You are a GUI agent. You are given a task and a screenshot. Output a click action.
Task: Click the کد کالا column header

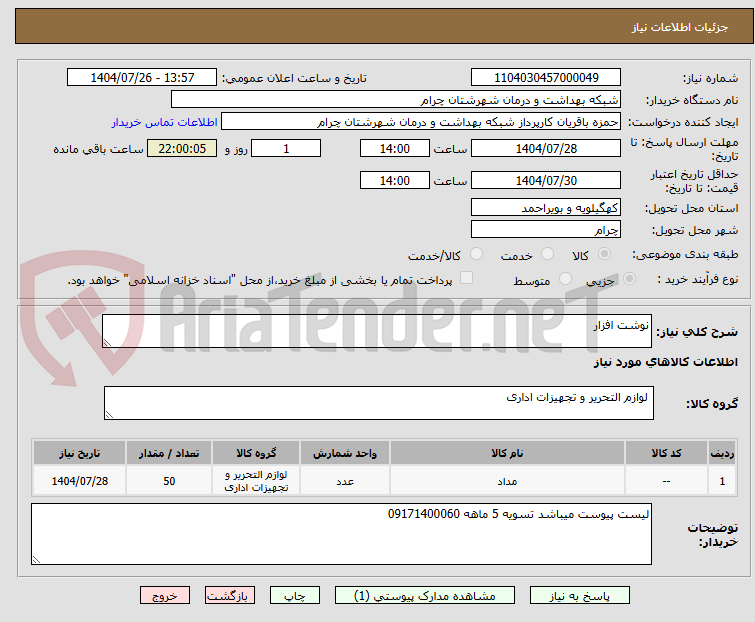click(666, 453)
